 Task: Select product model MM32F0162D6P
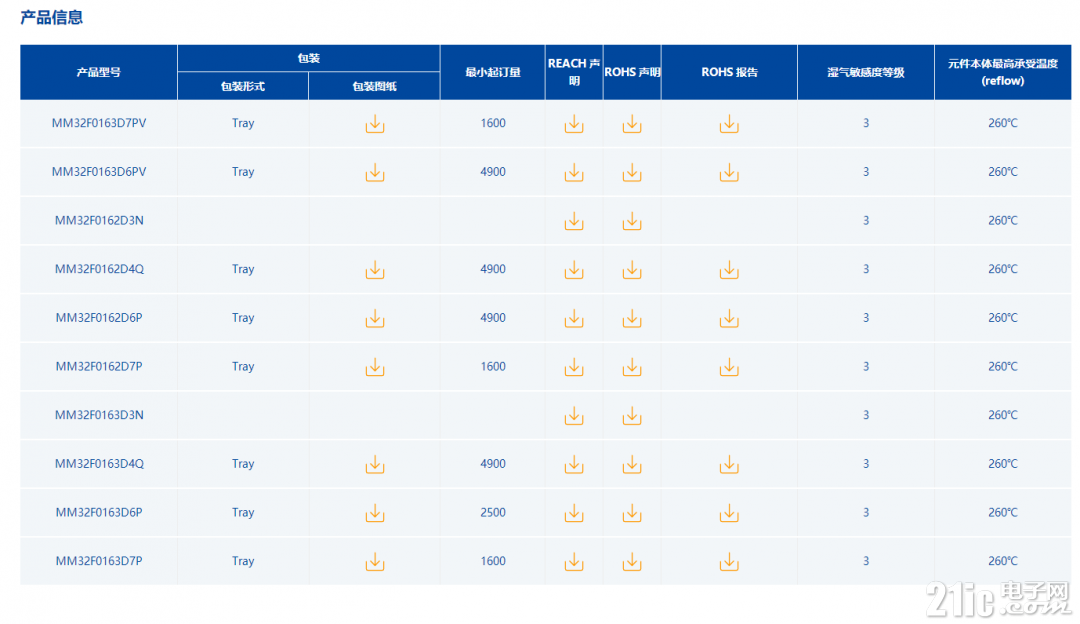tap(99, 318)
